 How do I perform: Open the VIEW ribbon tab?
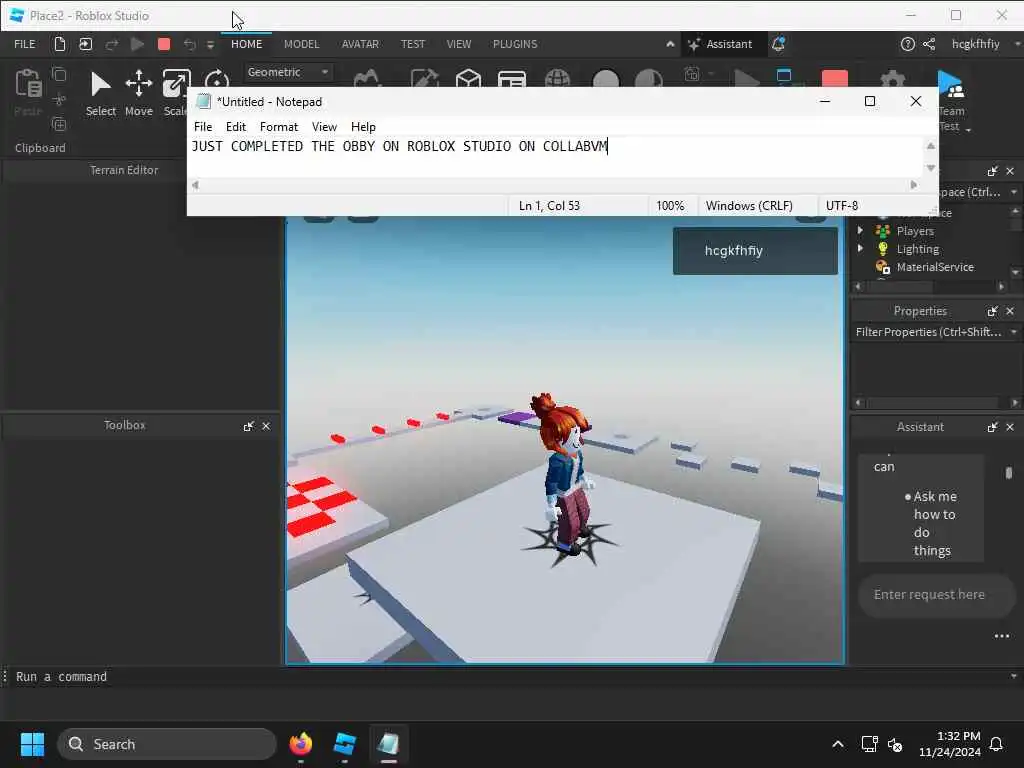tap(458, 44)
